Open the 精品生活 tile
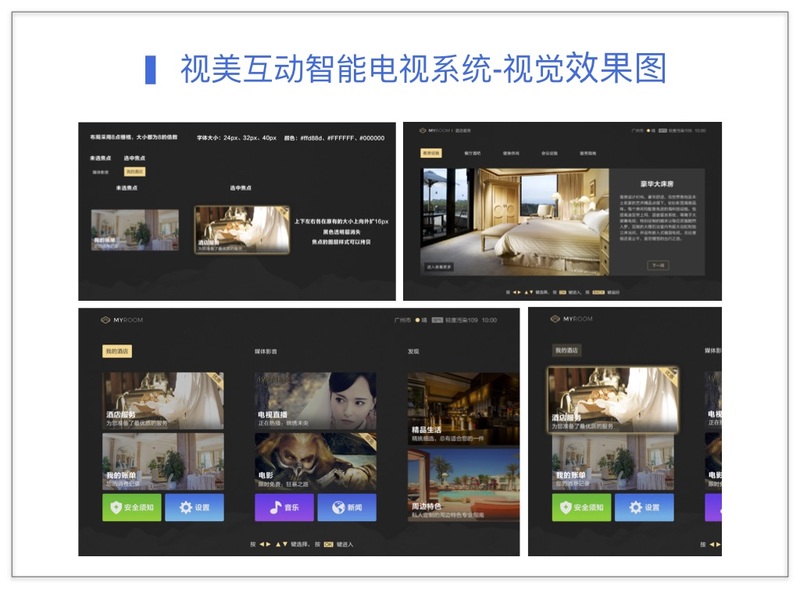This screenshot has height=600, width=800. click(463, 408)
